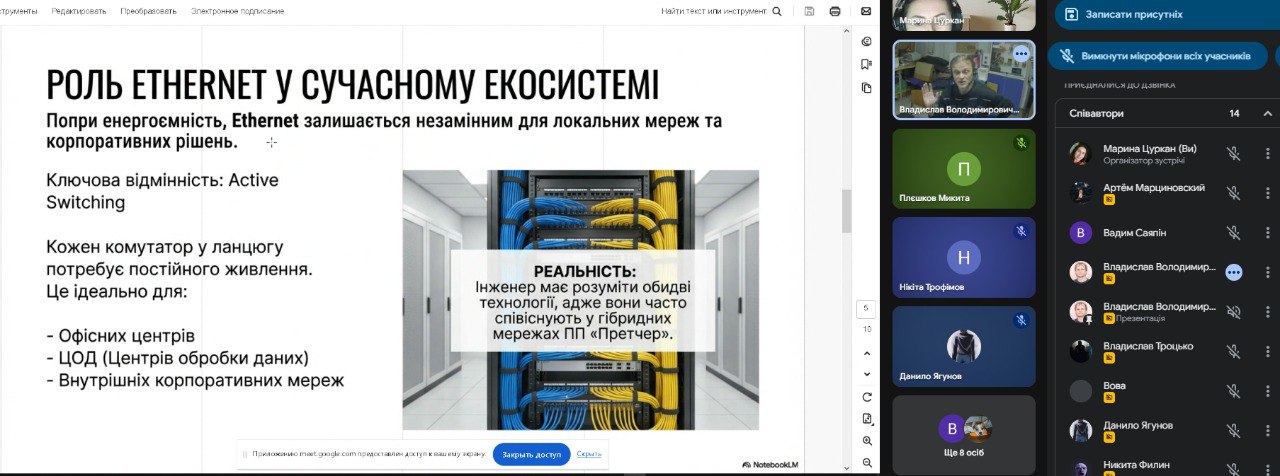Image resolution: width=1280 pixels, height=476 pixels.
Task: Open the Редактировать menu
Action: (78, 11)
